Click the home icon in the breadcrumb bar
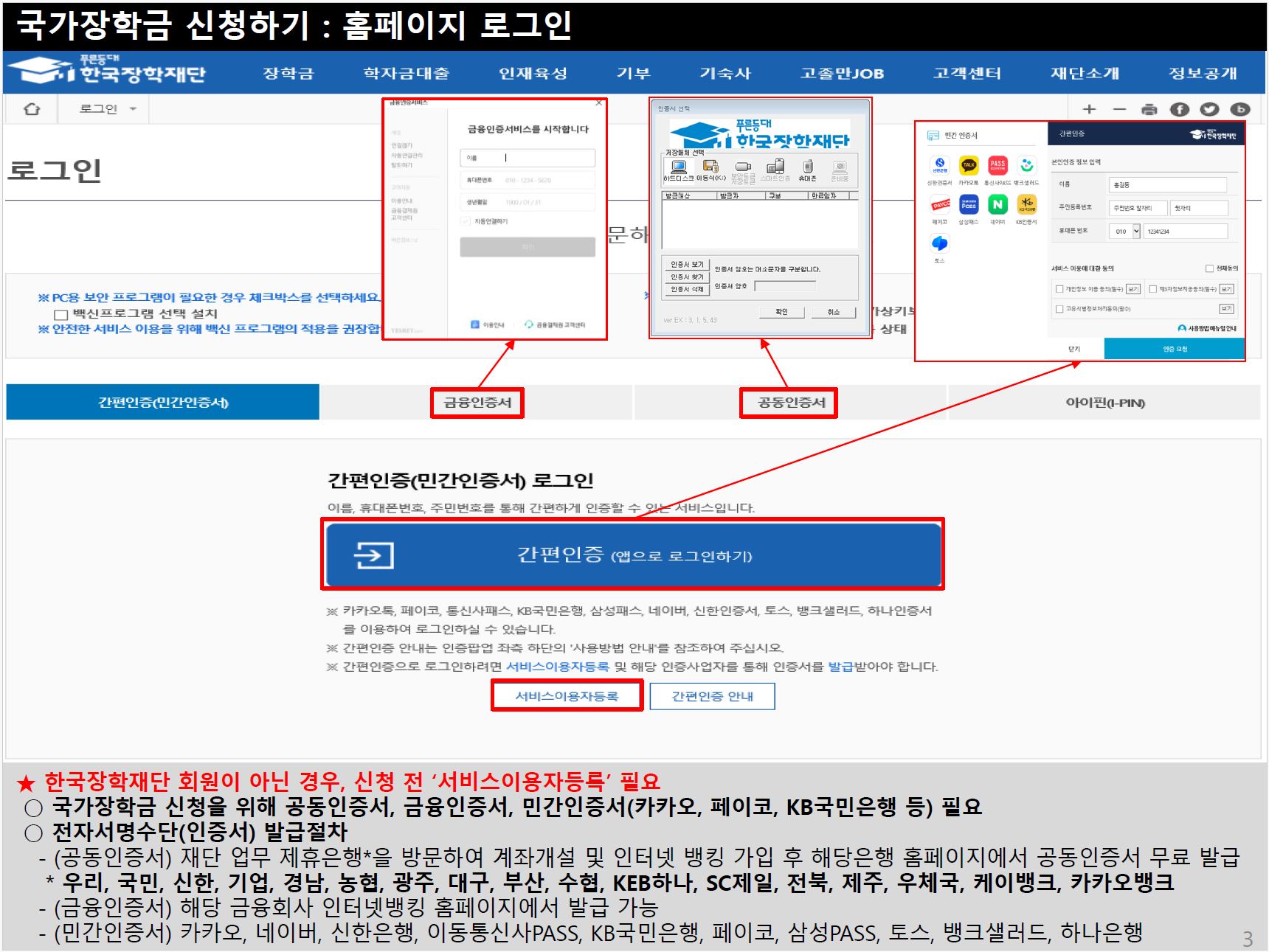Image resolution: width=1269 pixels, height=952 pixels. 32,109
